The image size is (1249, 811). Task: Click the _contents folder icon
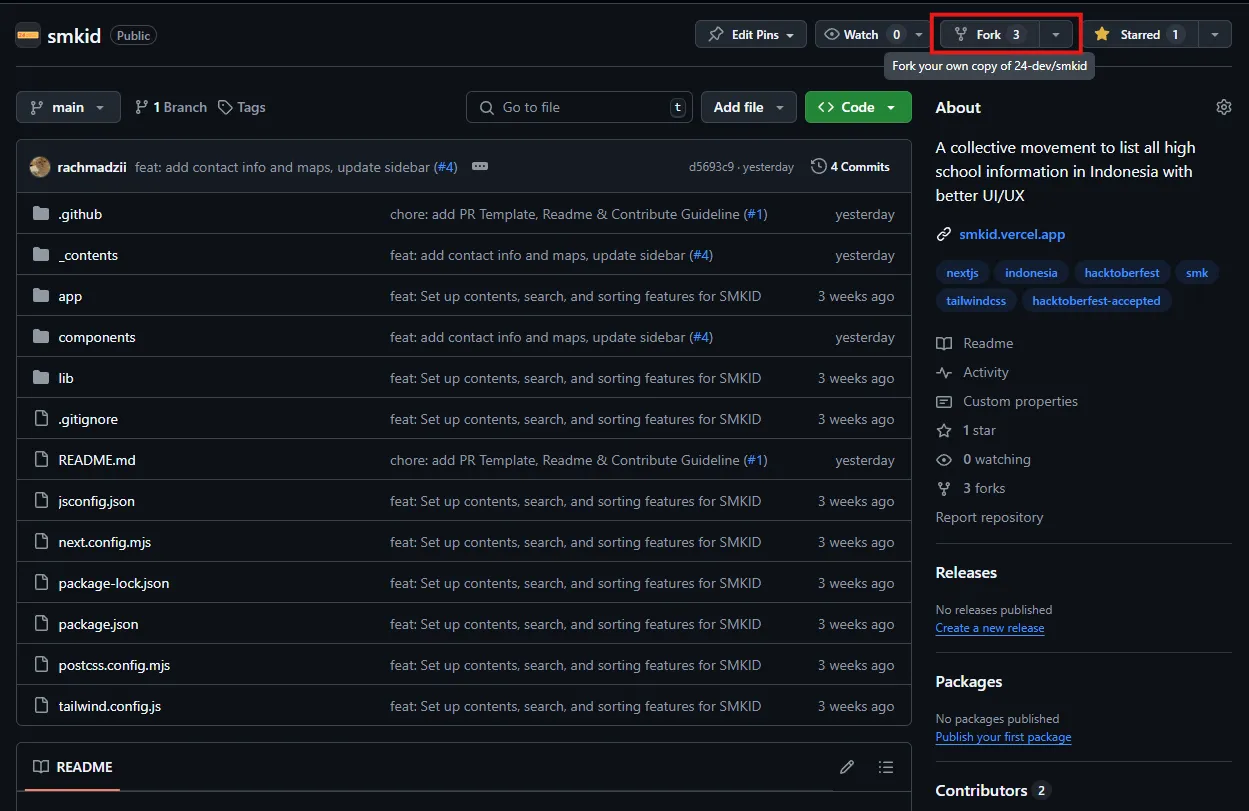41,255
